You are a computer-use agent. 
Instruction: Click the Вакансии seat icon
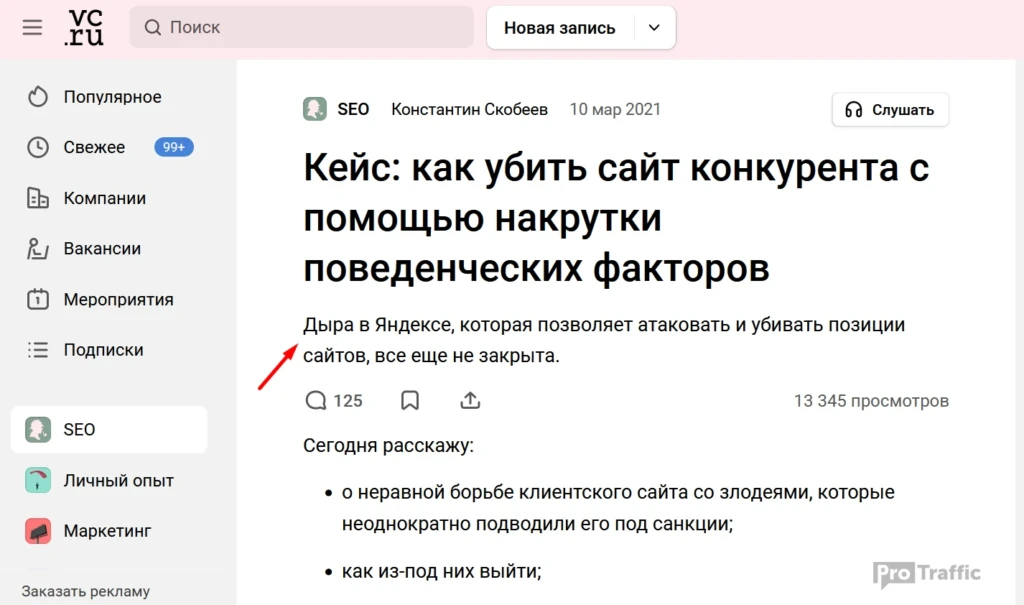pyautogui.click(x=38, y=248)
